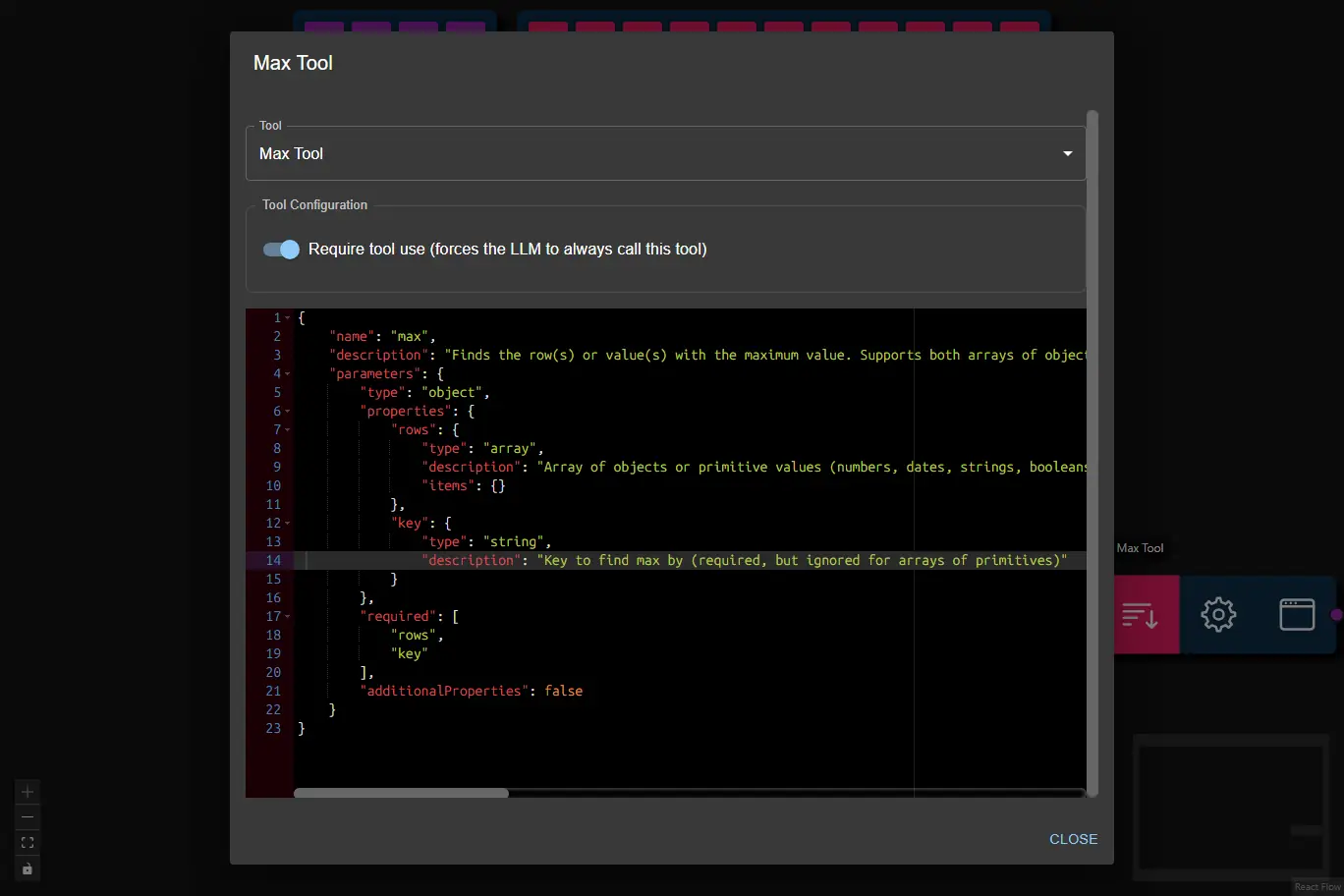Toggle the interactivity lock in the flow controls
The height and width of the screenshot is (896, 1344).
click(27, 868)
